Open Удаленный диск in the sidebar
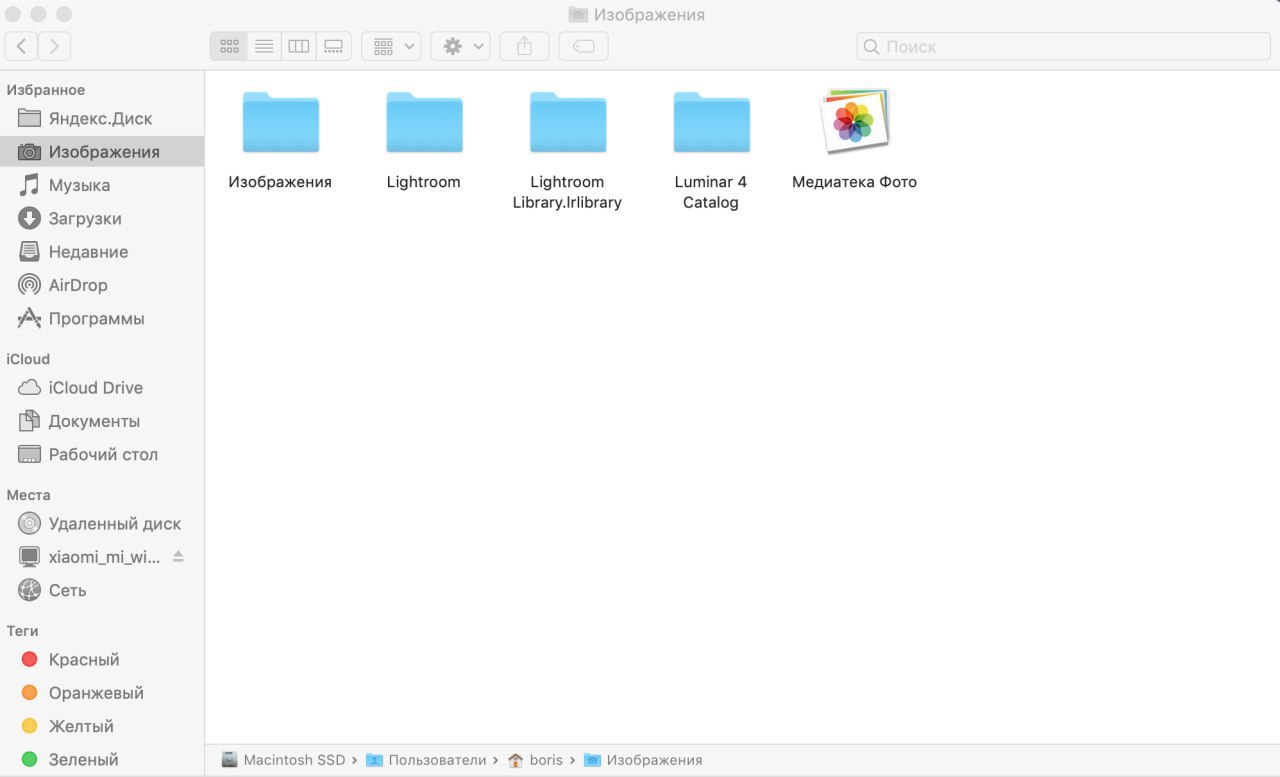The width and height of the screenshot is (1280, 777). 102,523
